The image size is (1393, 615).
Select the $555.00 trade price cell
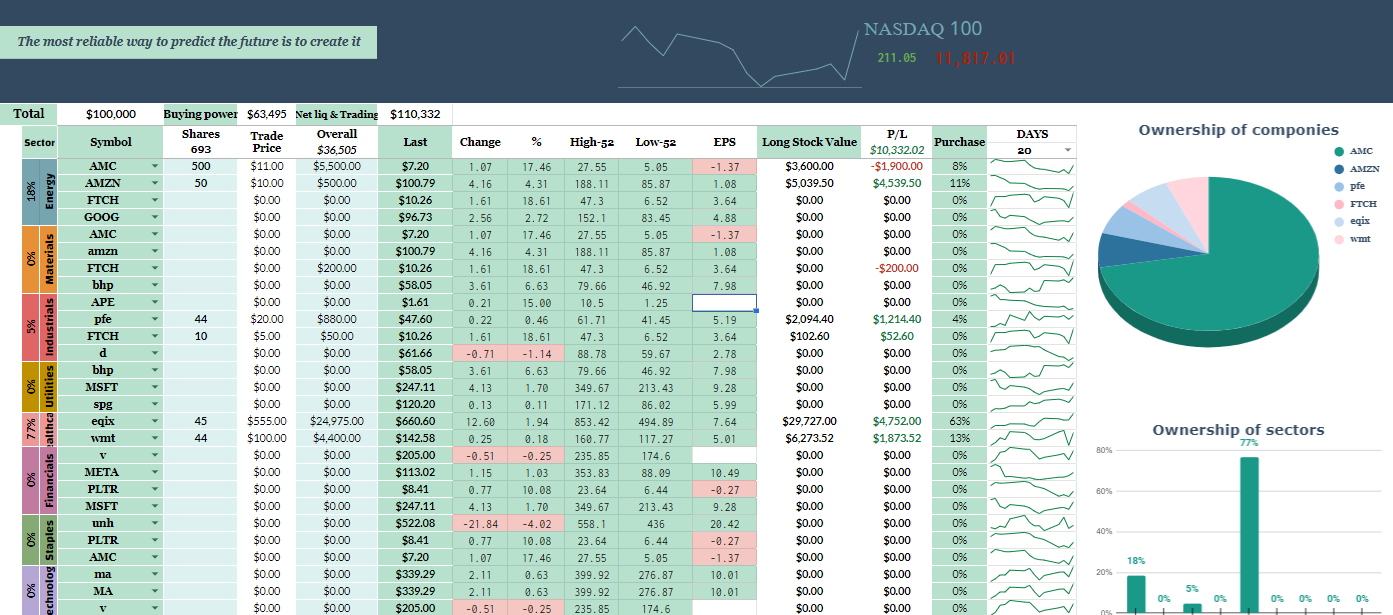coord(267,421)
